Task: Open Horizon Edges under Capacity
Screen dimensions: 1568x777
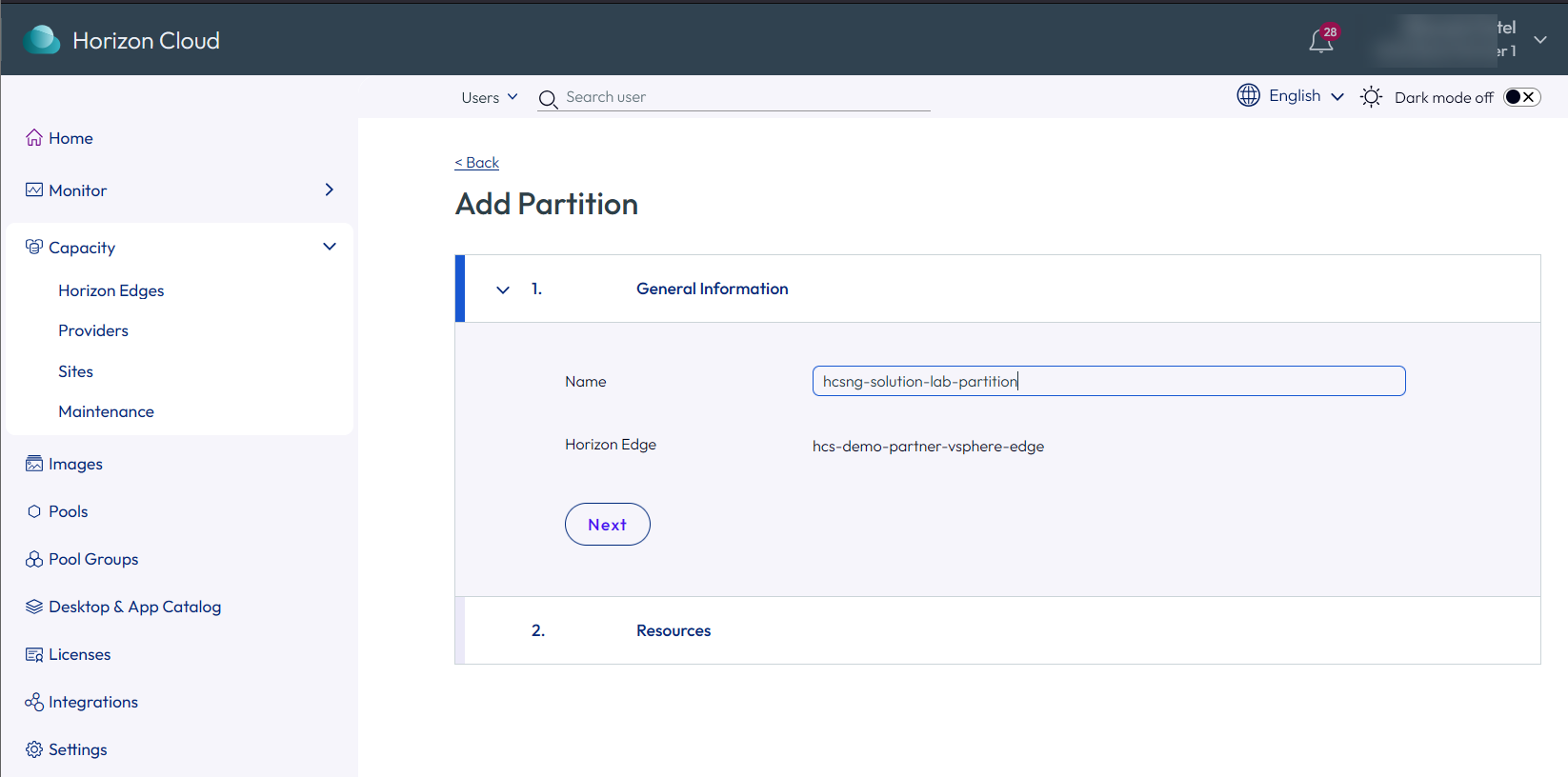Action: tap(111, 290)
